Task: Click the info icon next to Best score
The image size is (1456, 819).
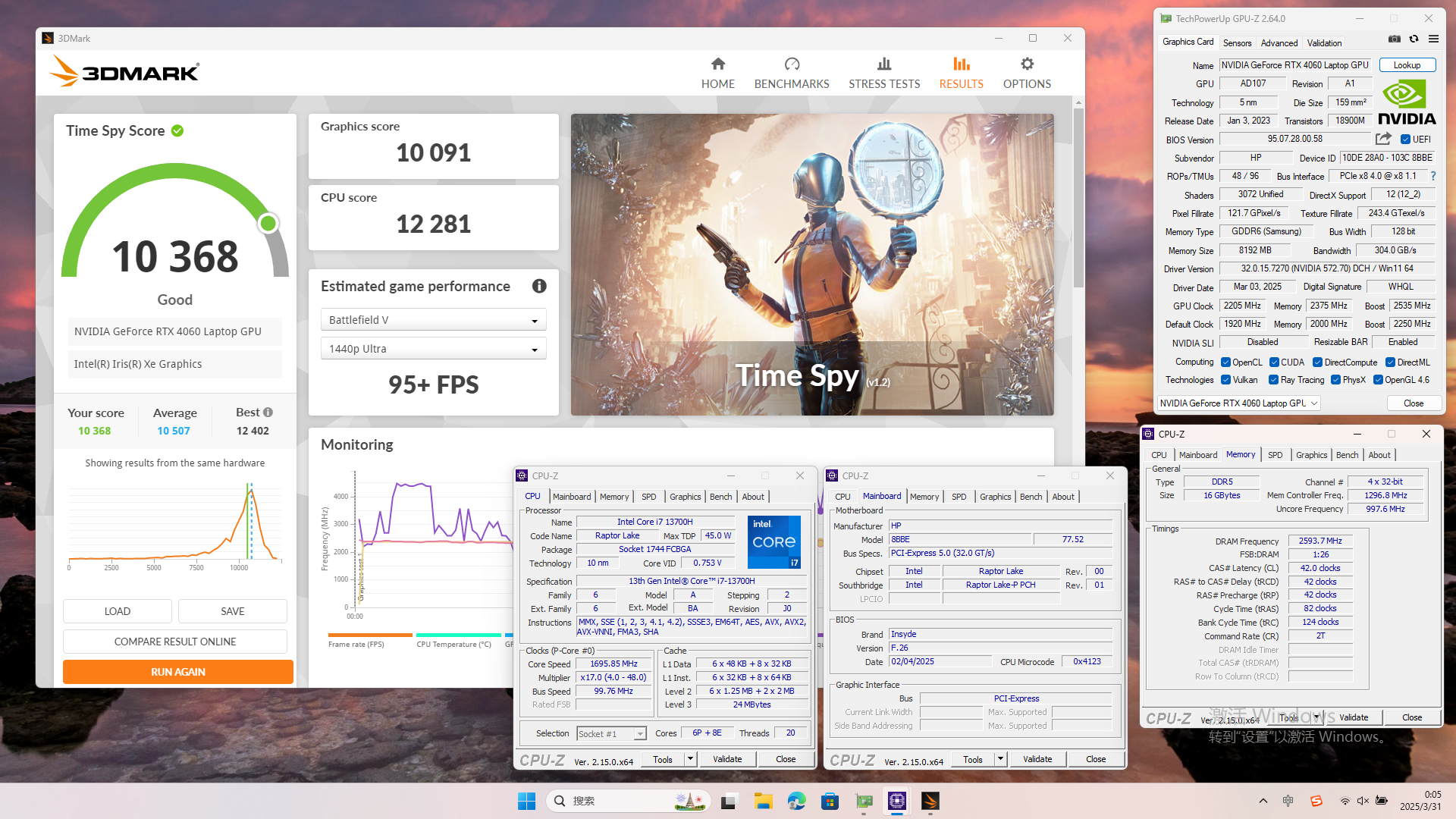Action: click(x=268, y=413)
